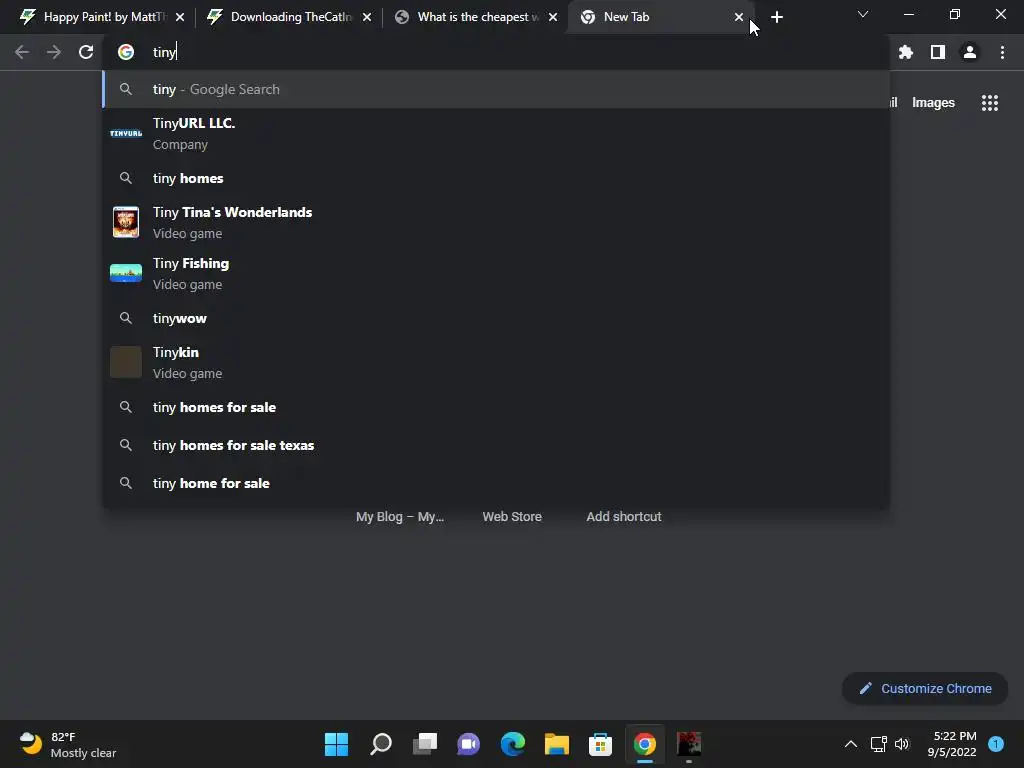Image resolution: width=1024 pixels, height=768 pixels.
Task: Open Task View on taskbar
Action: pyautogui.click(x=425, y=744)
